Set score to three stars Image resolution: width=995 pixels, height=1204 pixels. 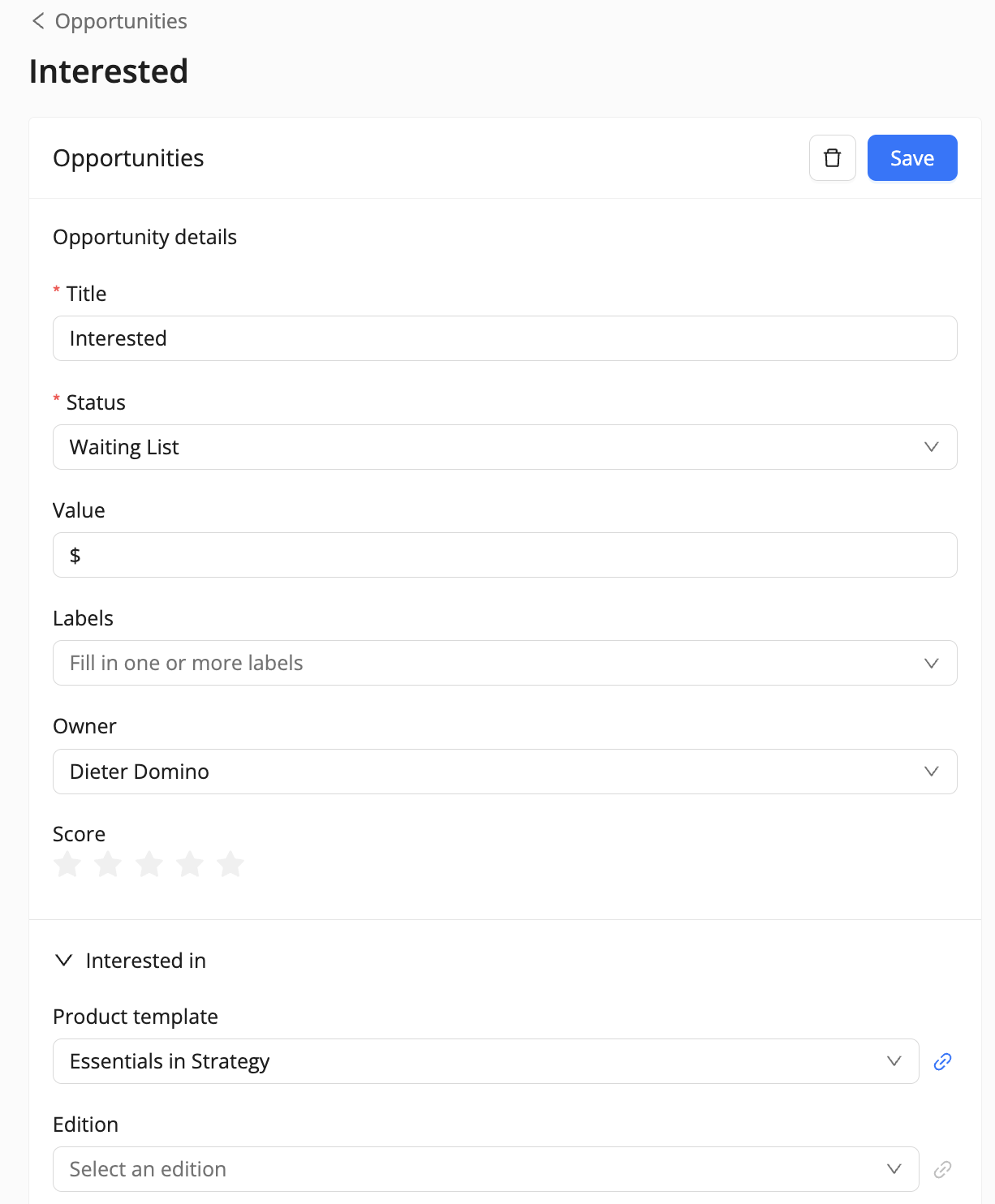pos(149,864)
